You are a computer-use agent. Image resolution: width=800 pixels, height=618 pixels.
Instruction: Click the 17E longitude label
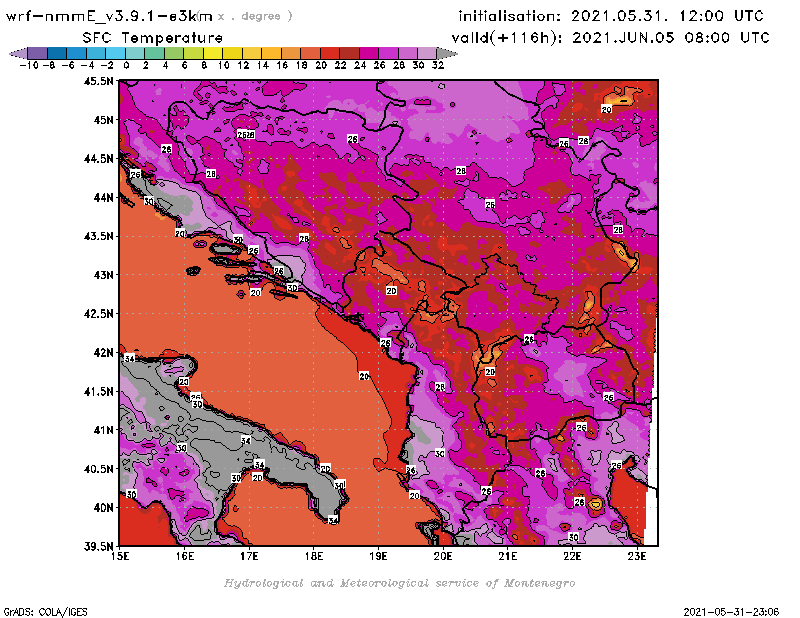pyautogui.click(x=249, y=556)
